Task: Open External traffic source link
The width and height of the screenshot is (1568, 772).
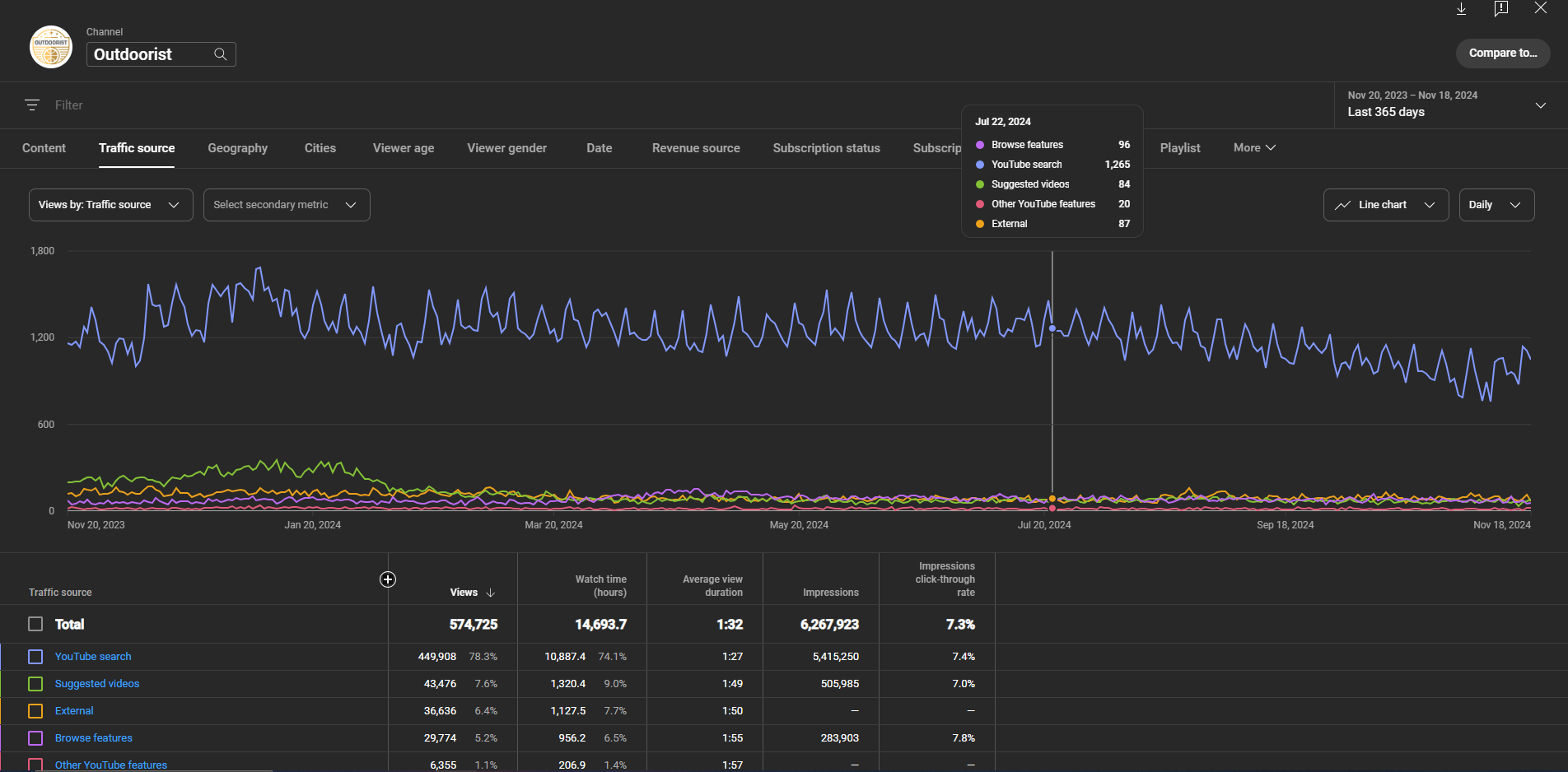Action: 74,711
